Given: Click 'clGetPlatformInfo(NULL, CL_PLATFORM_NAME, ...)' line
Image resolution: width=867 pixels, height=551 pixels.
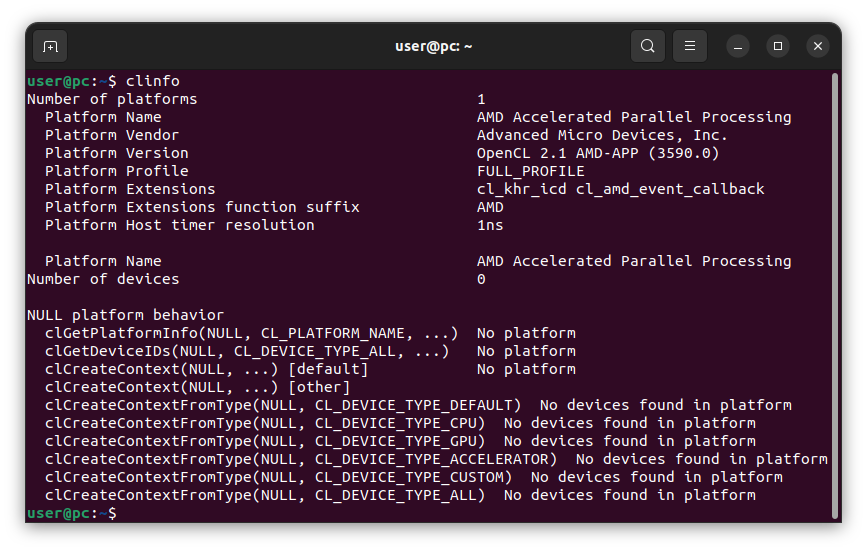Looking at the screenshot, I should pos(310,333).
